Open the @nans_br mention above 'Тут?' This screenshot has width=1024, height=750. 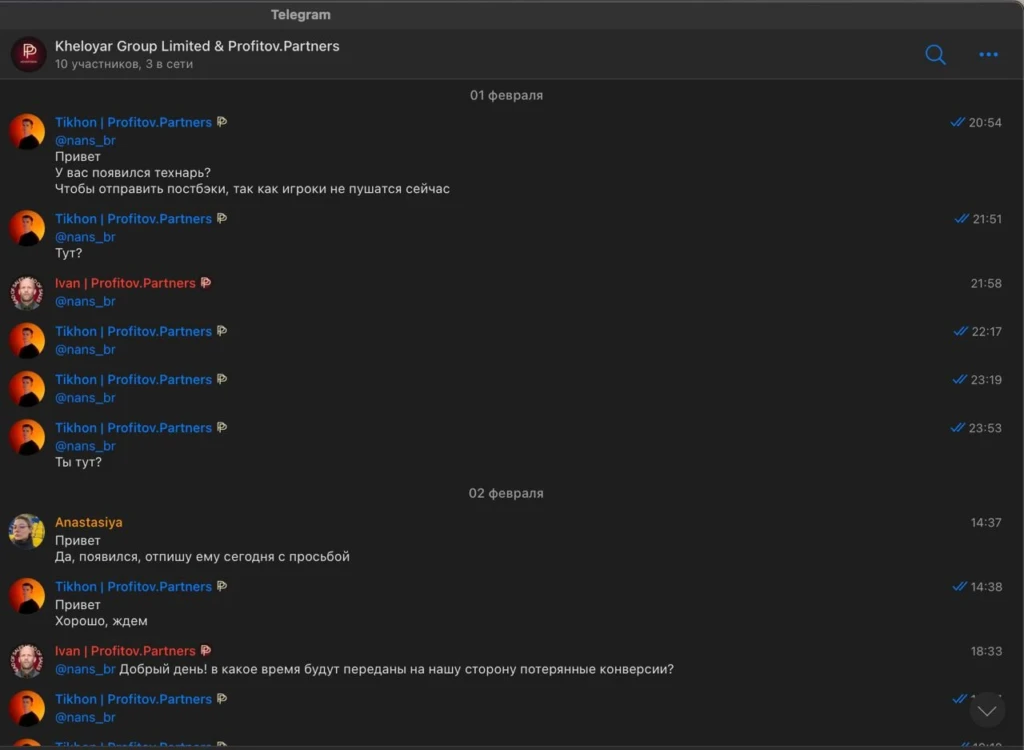tap(86, 237)
